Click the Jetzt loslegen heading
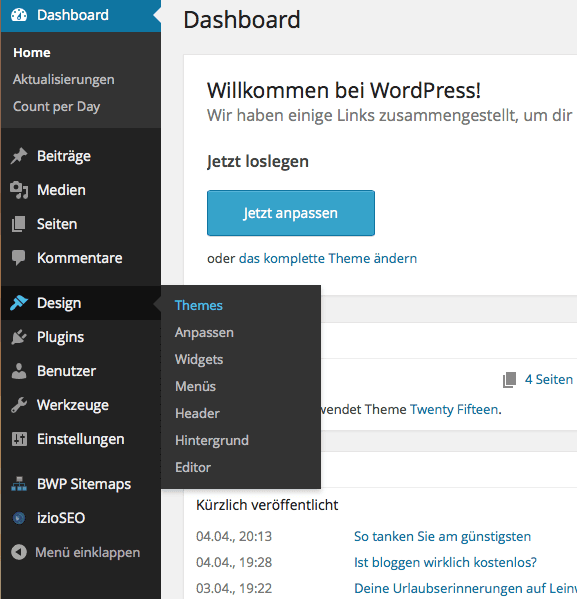577x599 pixels. tap(258, 161)
